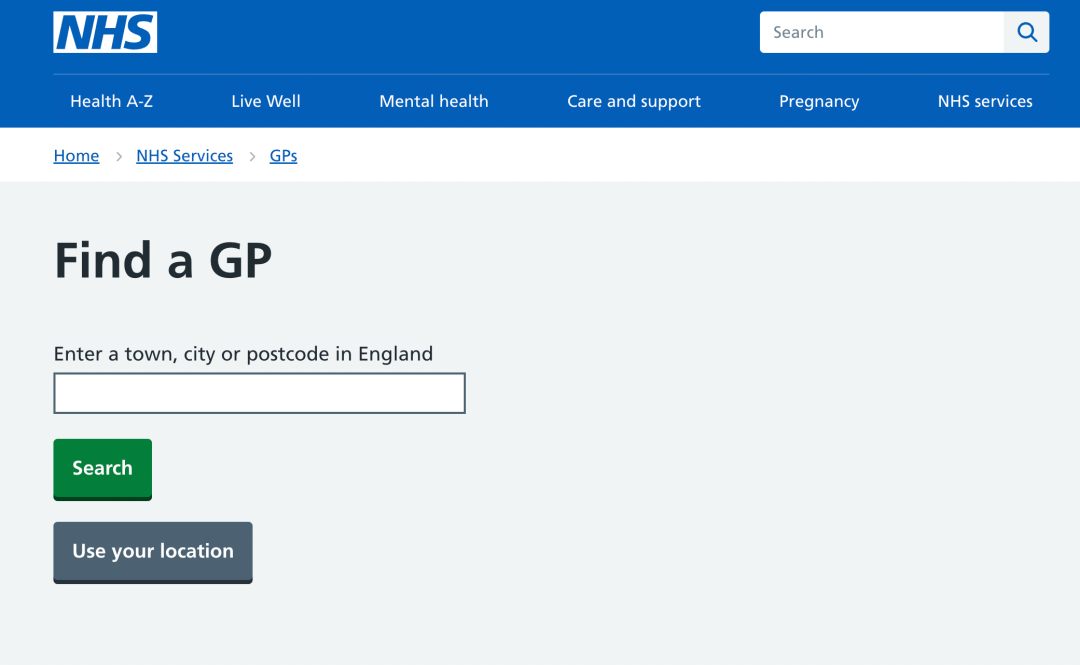Follow the Home breadcrumb link
Screen dimensions: 1080x665
tap(76, 156)
